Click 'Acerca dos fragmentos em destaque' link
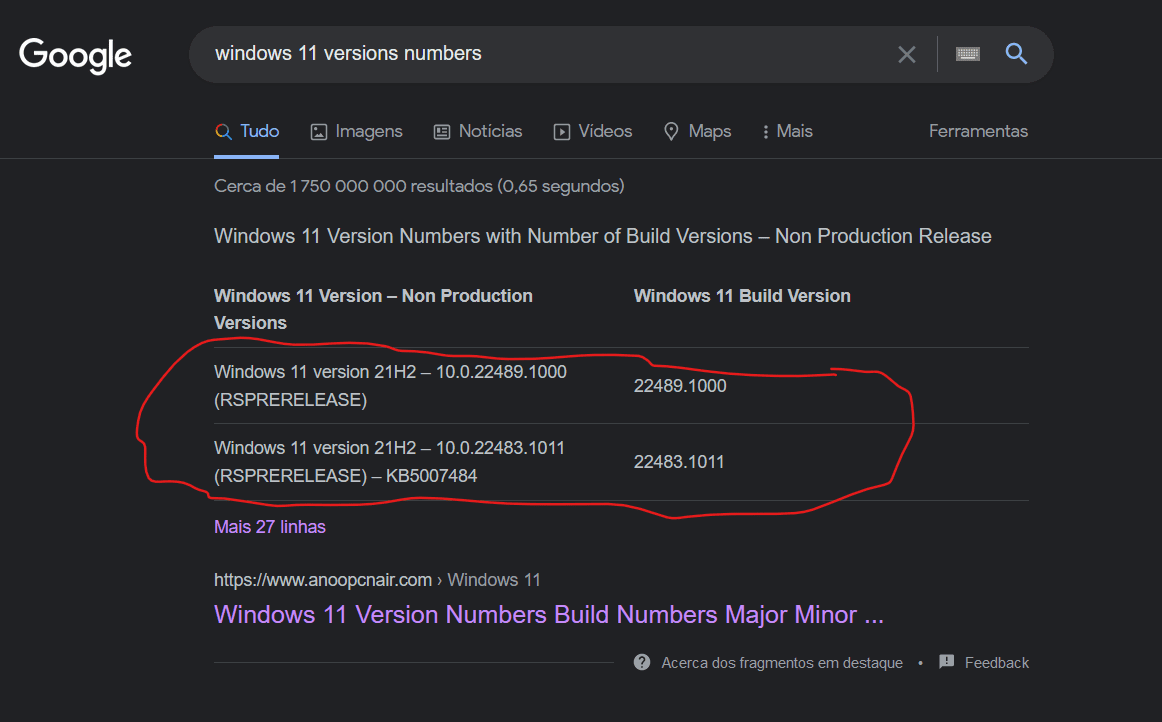The width and height of the screenshot is (1162, 722). pos(782,663)
